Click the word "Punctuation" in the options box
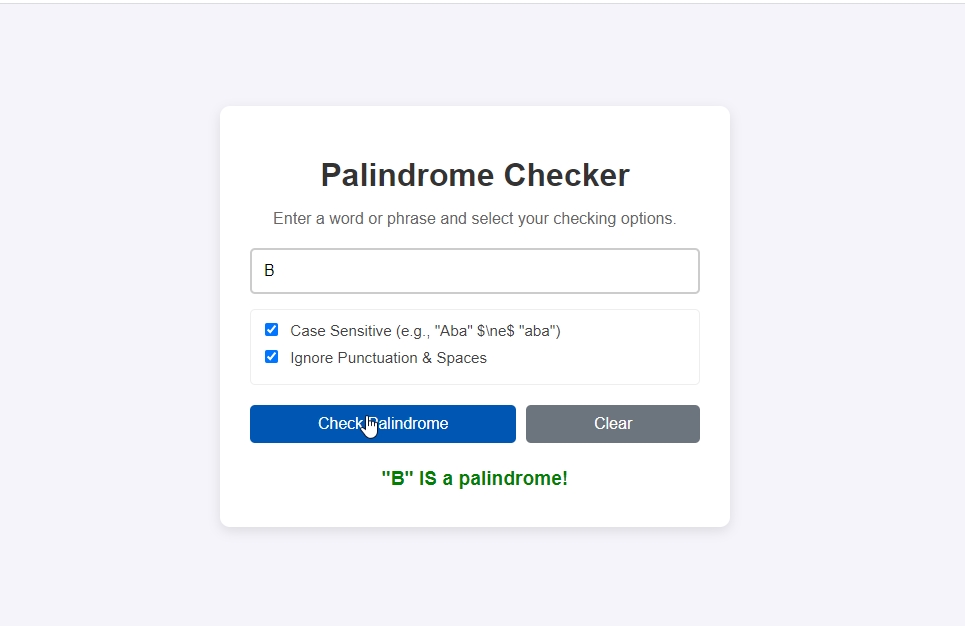Image resolution: width=965 pixels, height=626 pixels. tap(377, 358)
